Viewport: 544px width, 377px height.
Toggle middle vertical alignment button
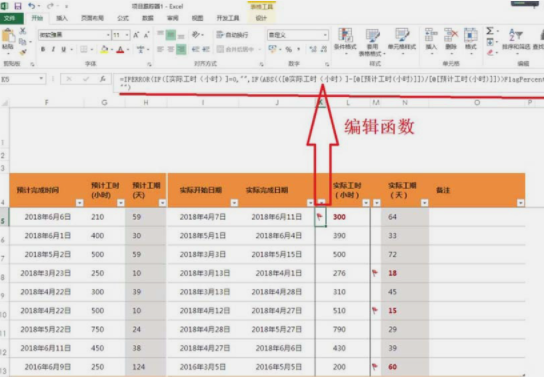point(171,35)
